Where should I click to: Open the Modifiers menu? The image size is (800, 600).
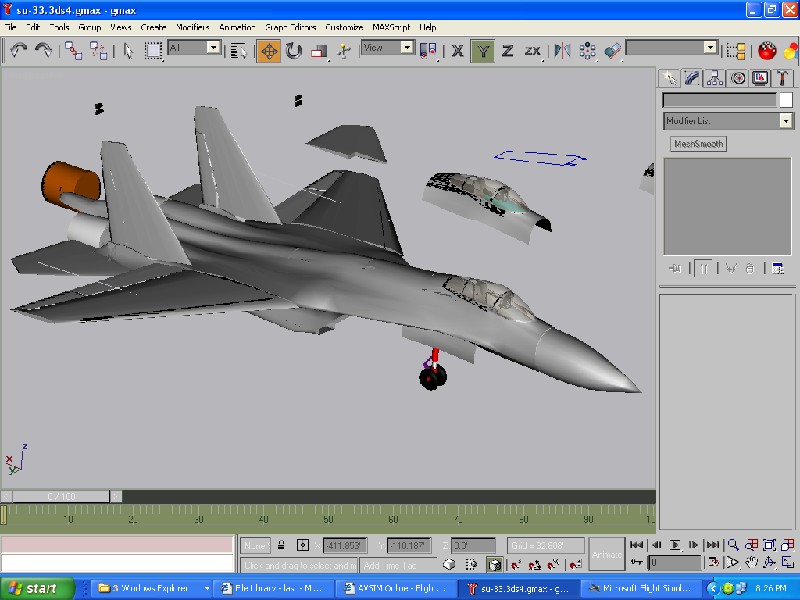tap(193, 28)
